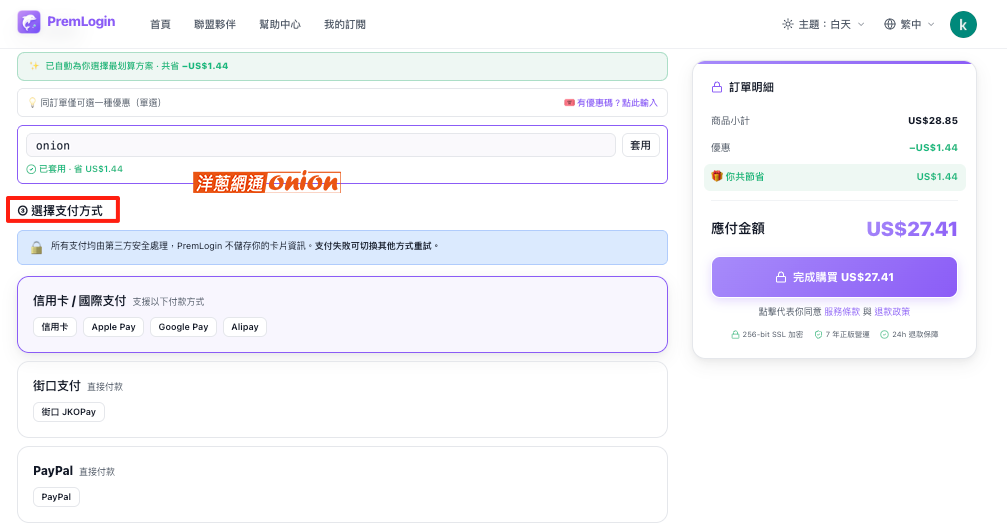Open 幫助中心 navigation item
Viewport: 1007px width, 527px height.
pos(280,24)
